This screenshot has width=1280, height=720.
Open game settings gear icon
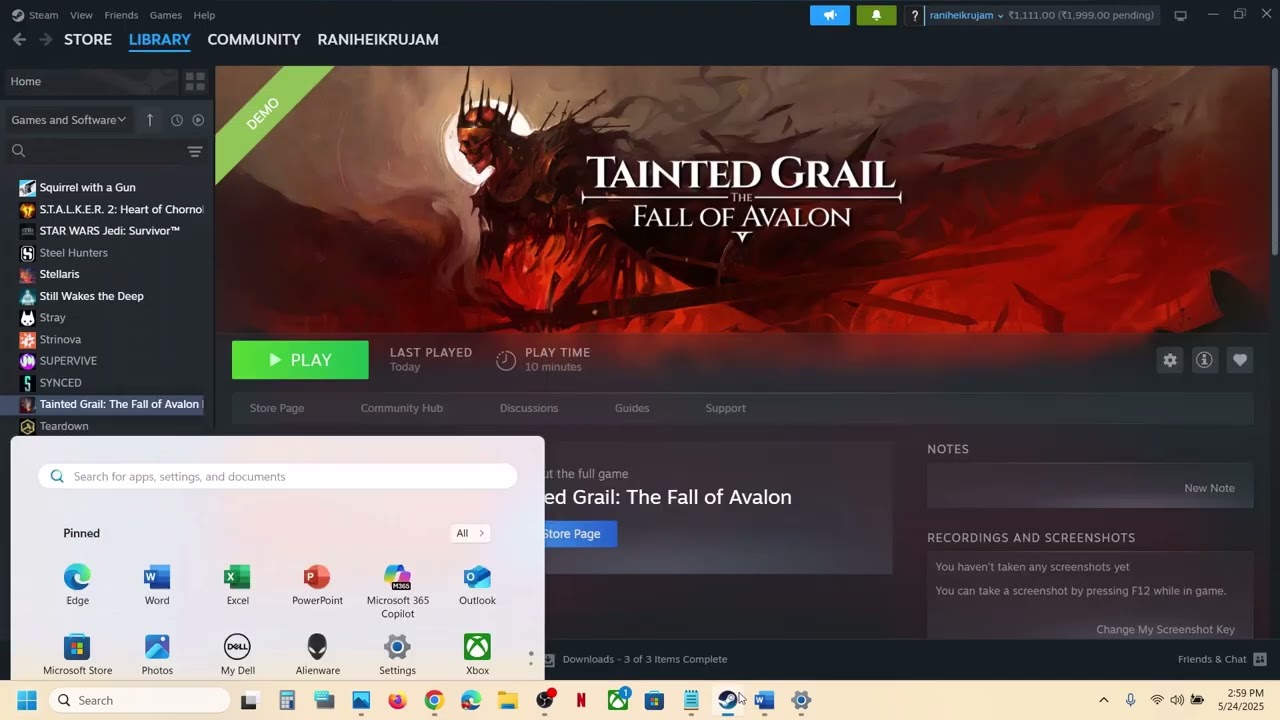click(1170, 360)
